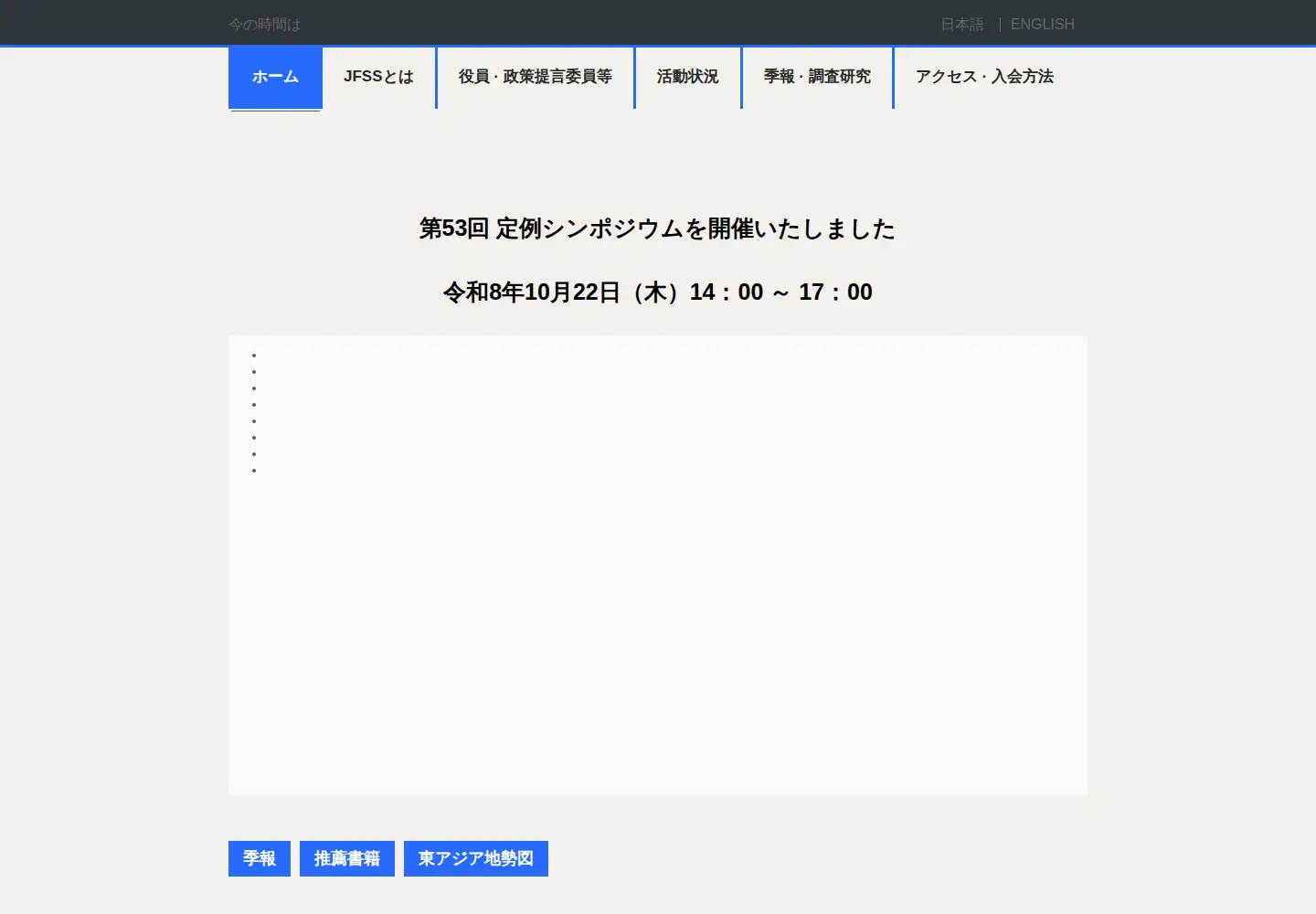The image size is (1316, 914).
Task: Open the ホーム navigation tab
Action: [275, 77]
